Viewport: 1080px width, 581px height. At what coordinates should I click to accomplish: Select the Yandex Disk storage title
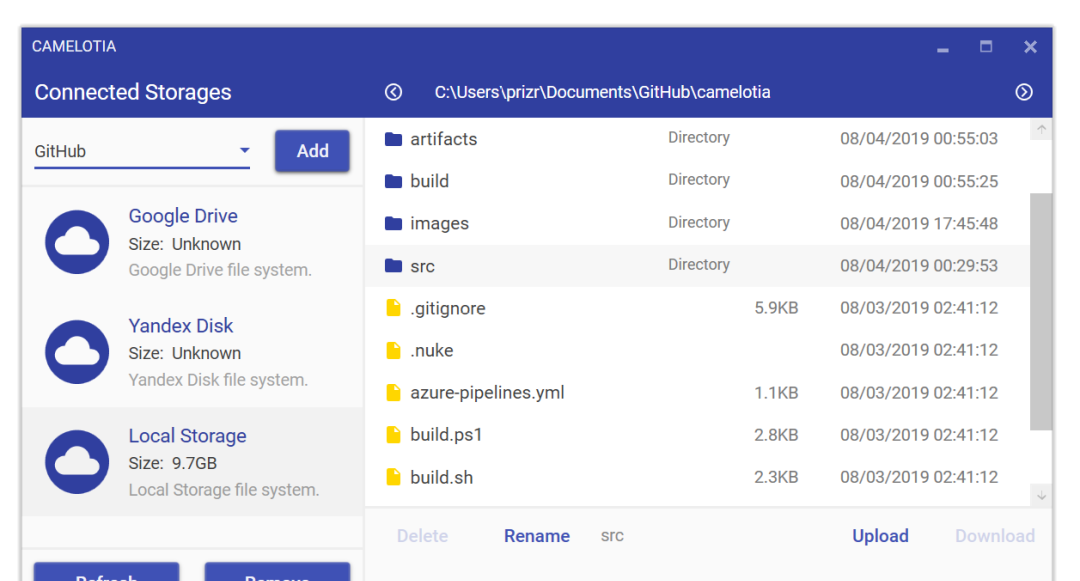pyautogui.click(x=181, y=326)
